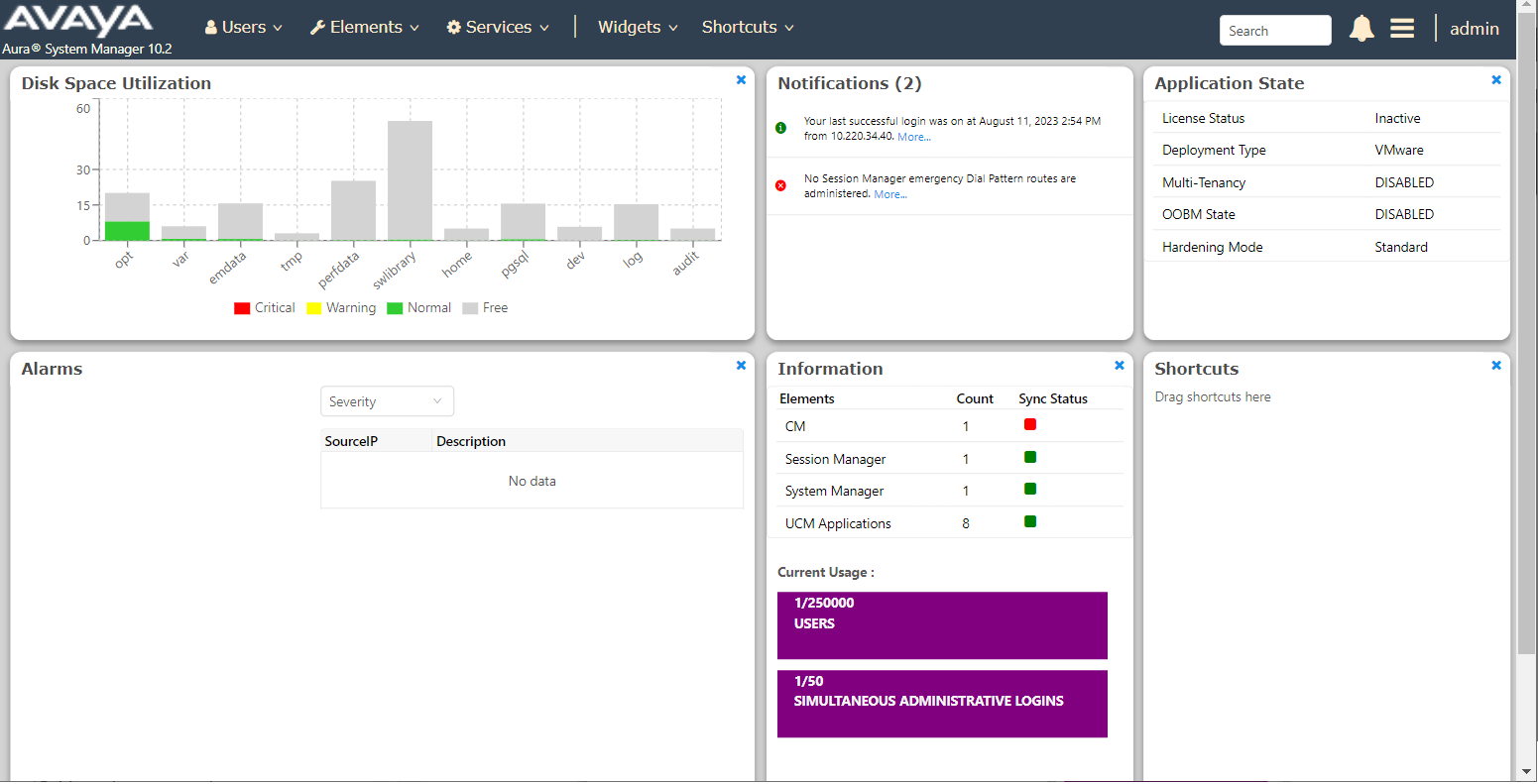Screen dimensions: 1538x784
Task: Close the Shortcuts widget
Action: click(1496, 366)
